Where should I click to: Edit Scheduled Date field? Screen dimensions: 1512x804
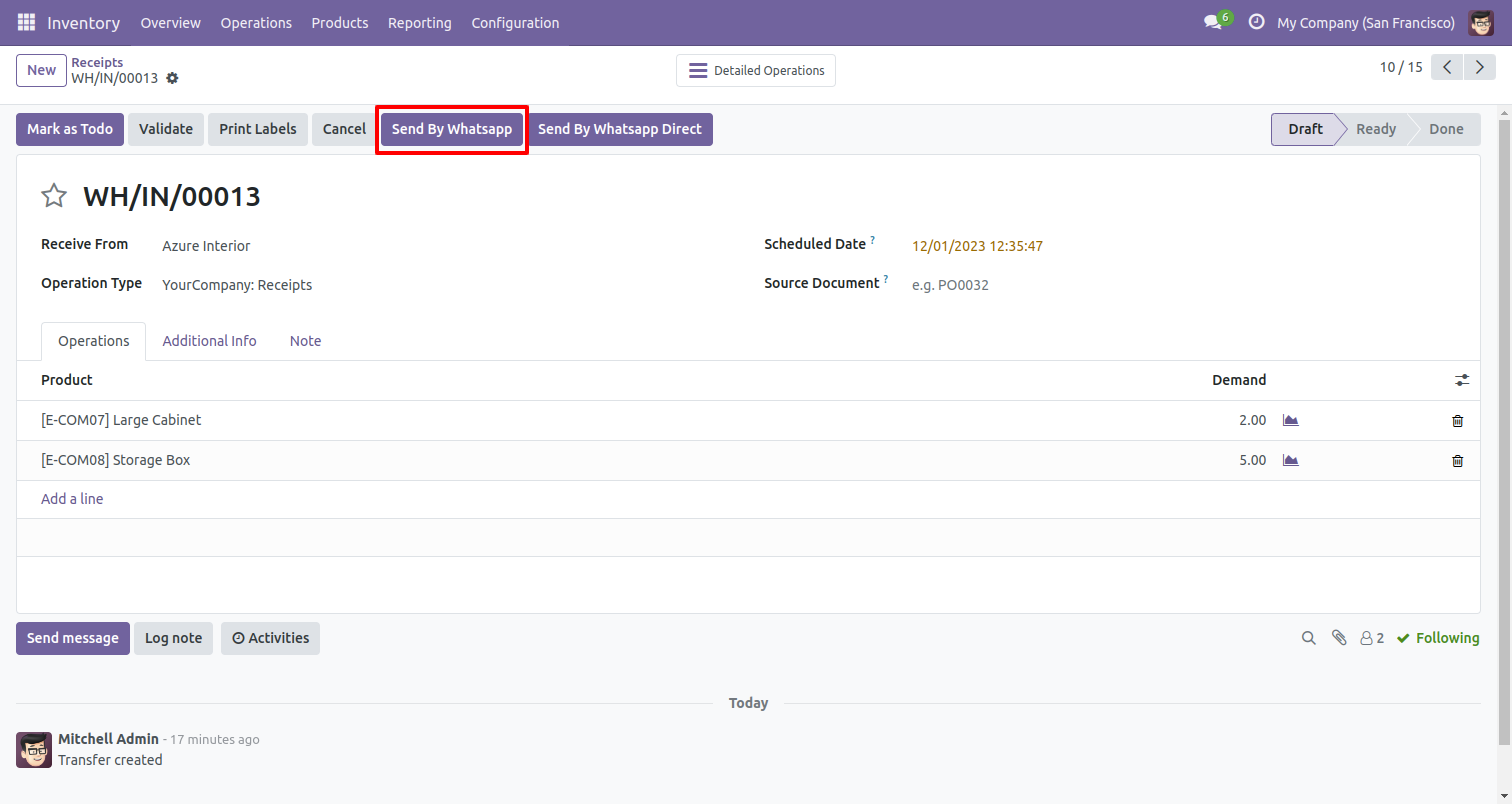pos(978,246)
